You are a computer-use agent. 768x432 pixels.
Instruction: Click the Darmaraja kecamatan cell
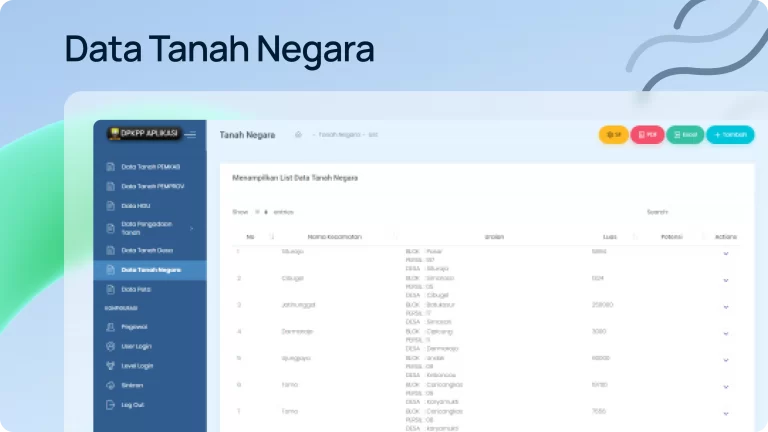(297, 332)
